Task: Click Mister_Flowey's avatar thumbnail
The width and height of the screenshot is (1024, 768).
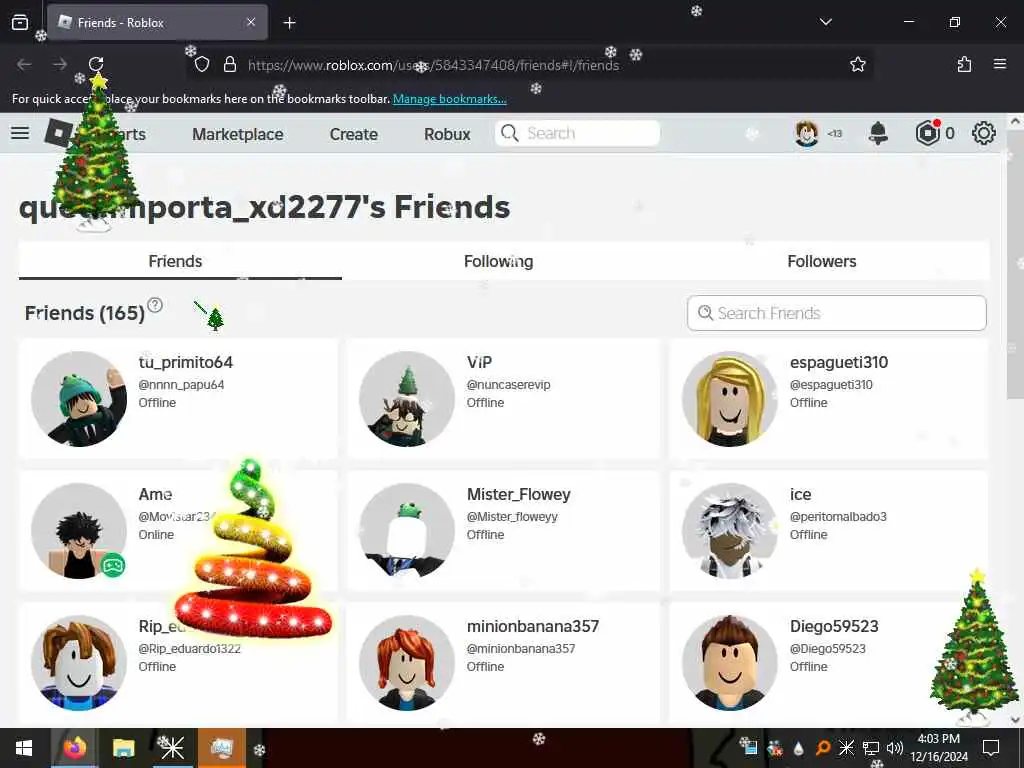Action: [x=407, y=531]
